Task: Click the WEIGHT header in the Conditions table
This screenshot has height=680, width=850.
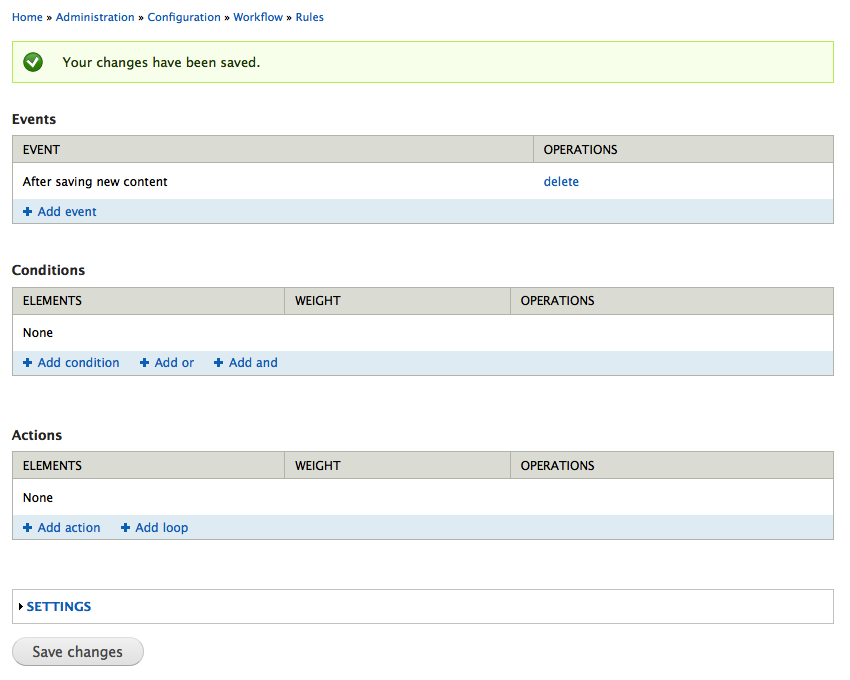Action: (318, 301)
